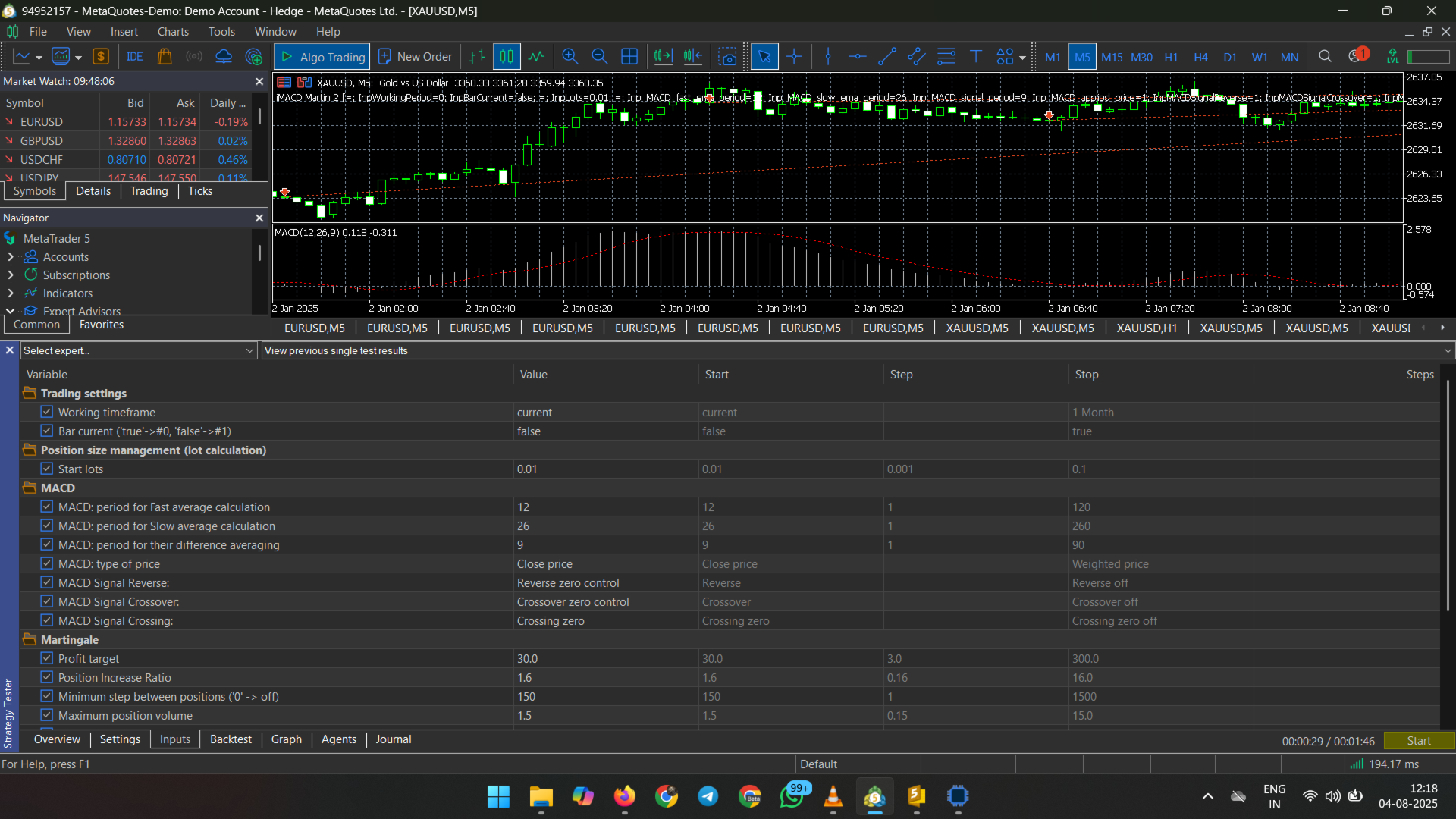The height and width of the screenshot is (819, 1456).
Task: Open the Charts menu
Action: 173,32
